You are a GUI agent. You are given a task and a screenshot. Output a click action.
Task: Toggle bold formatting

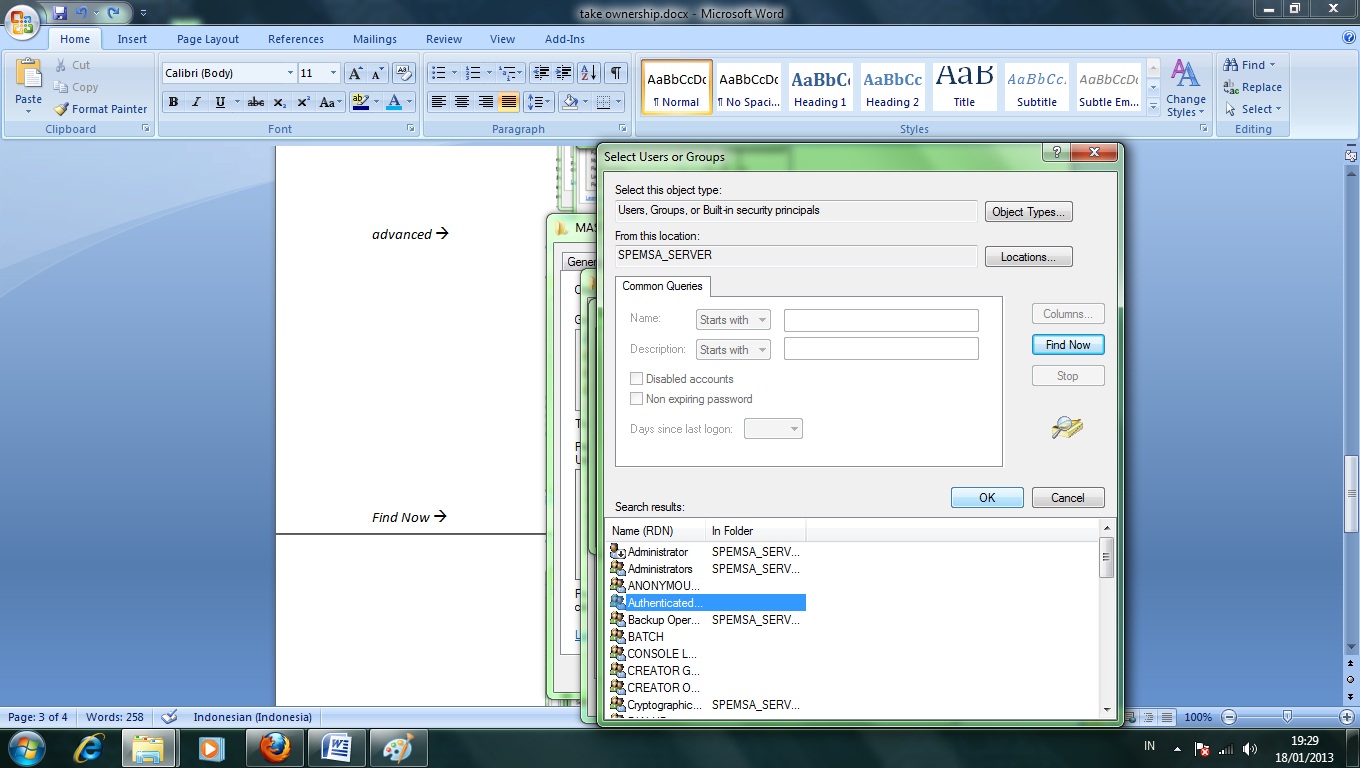pos(173,102)
